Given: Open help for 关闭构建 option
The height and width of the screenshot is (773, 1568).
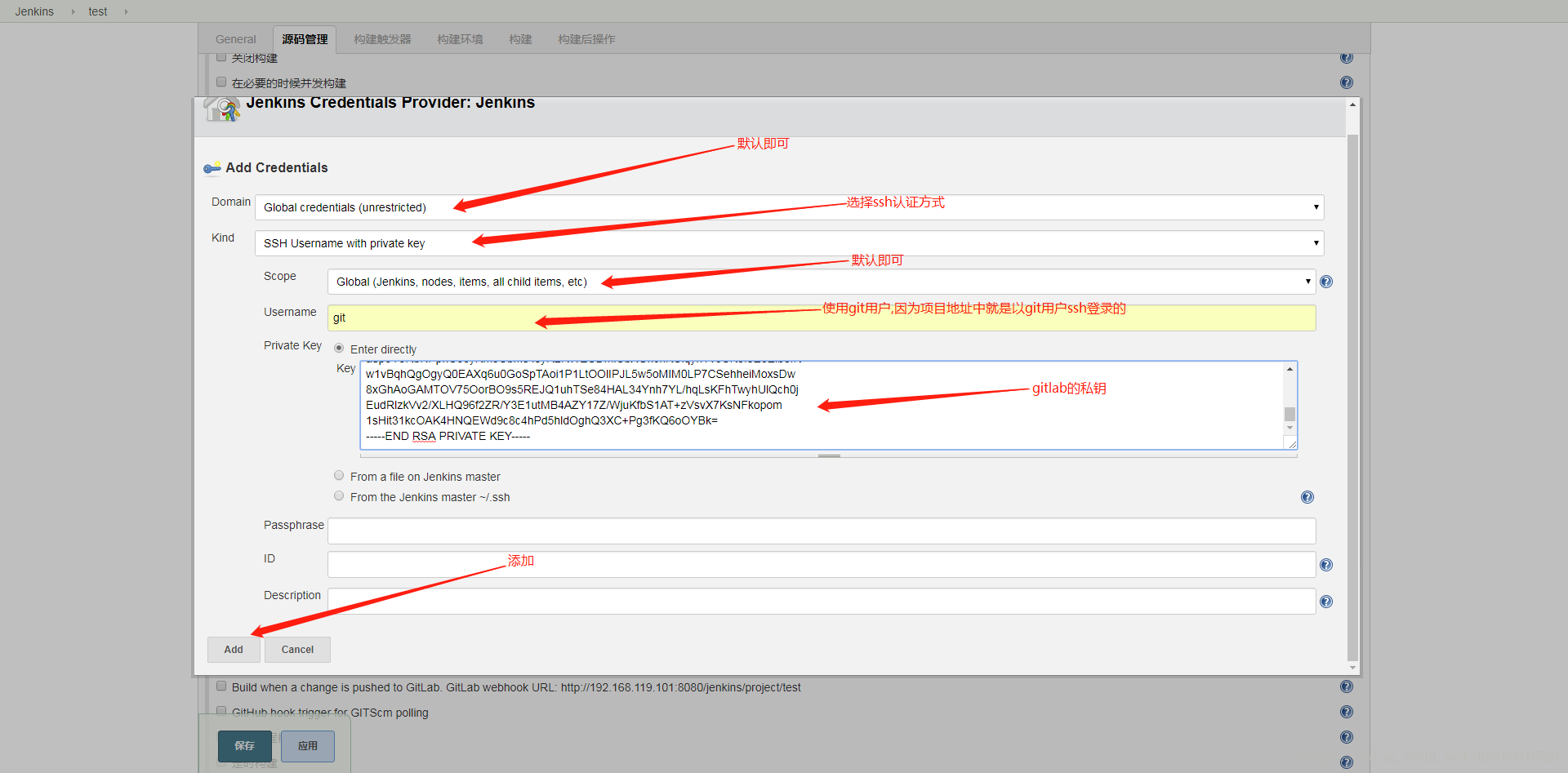Looking at the screenshot, I should (x=1347, y=58).
